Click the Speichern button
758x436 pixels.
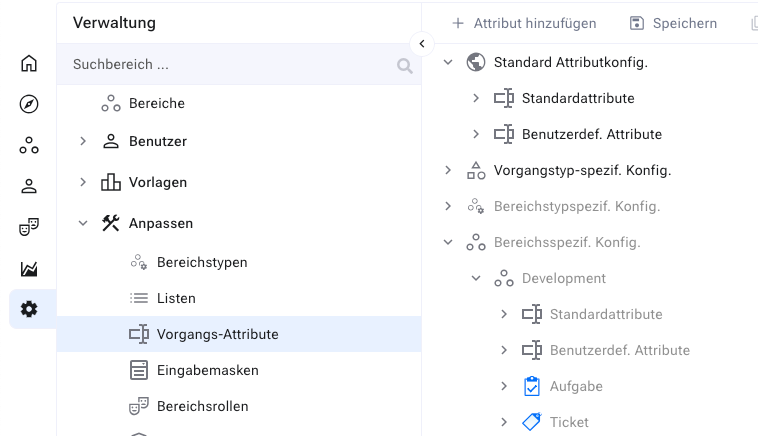pos(673,23)
